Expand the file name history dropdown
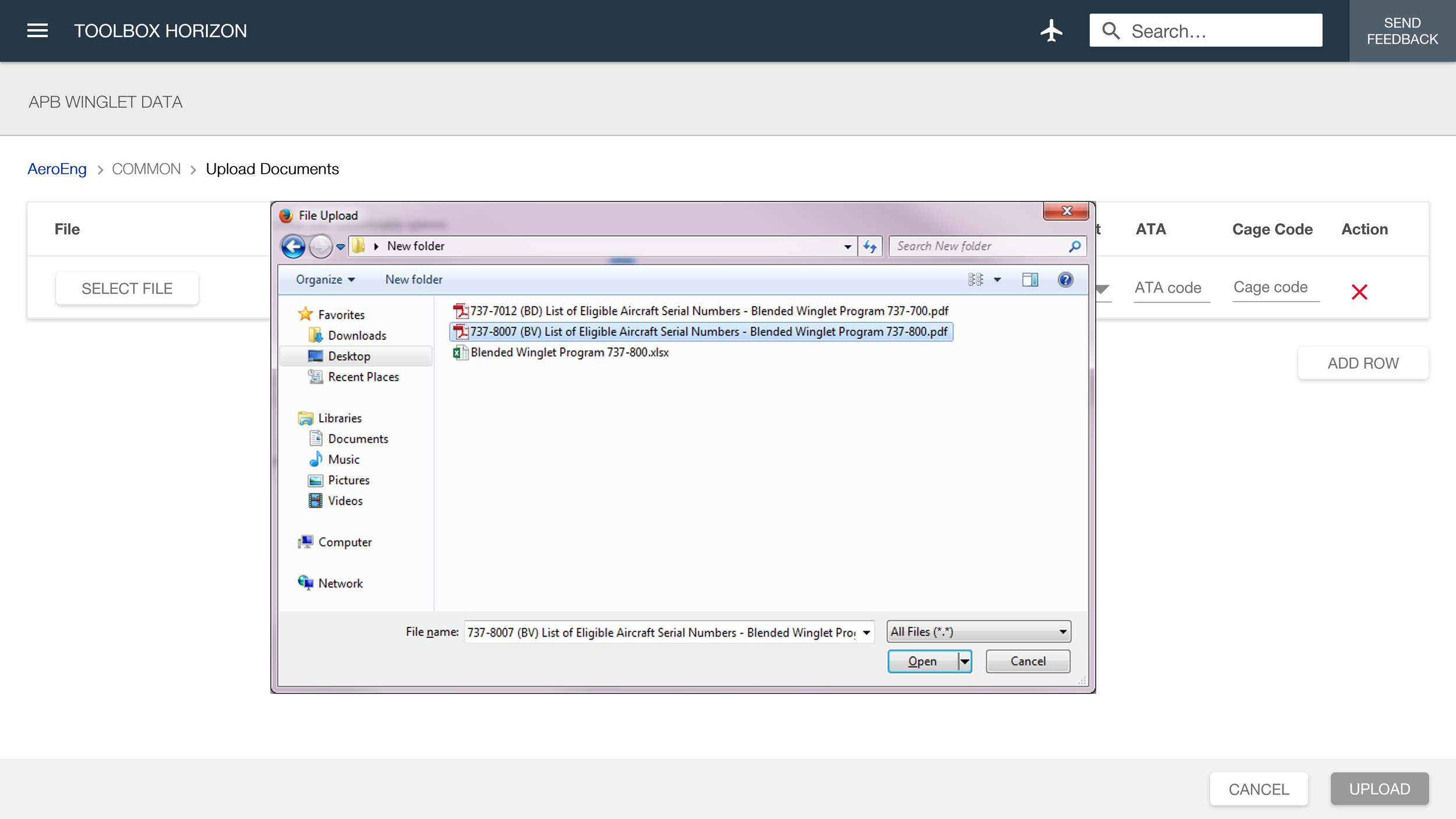The height and width of the screenshot is (819, 1456). click(x=866, y=633)
